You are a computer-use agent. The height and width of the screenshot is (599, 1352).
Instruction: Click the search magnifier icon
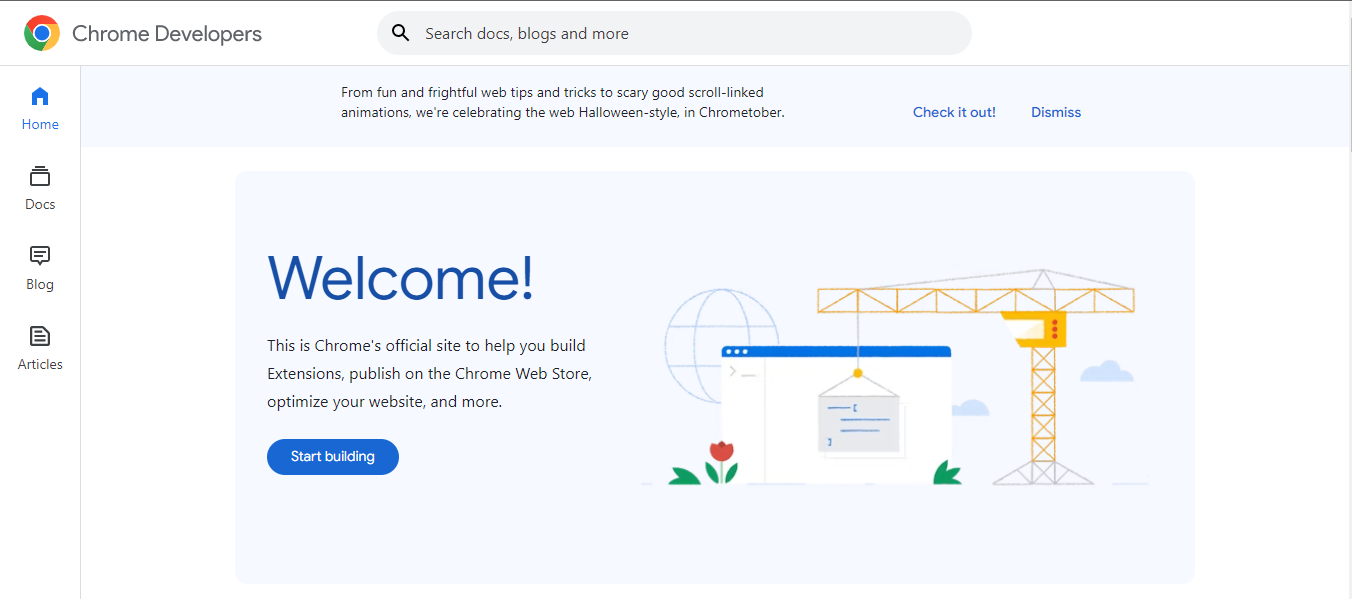coord(401,33)
